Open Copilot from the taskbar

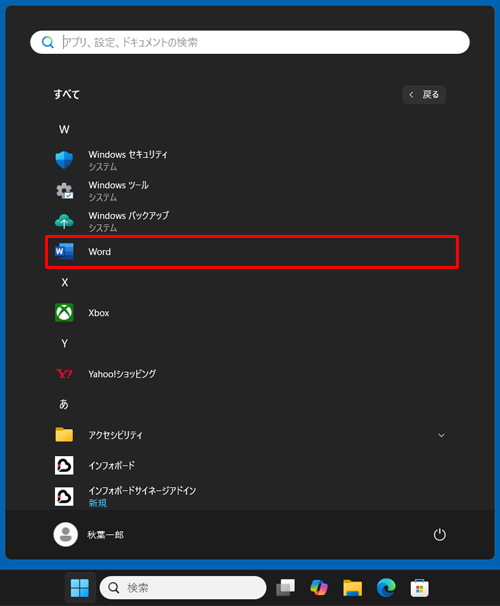tap(319, 588)
